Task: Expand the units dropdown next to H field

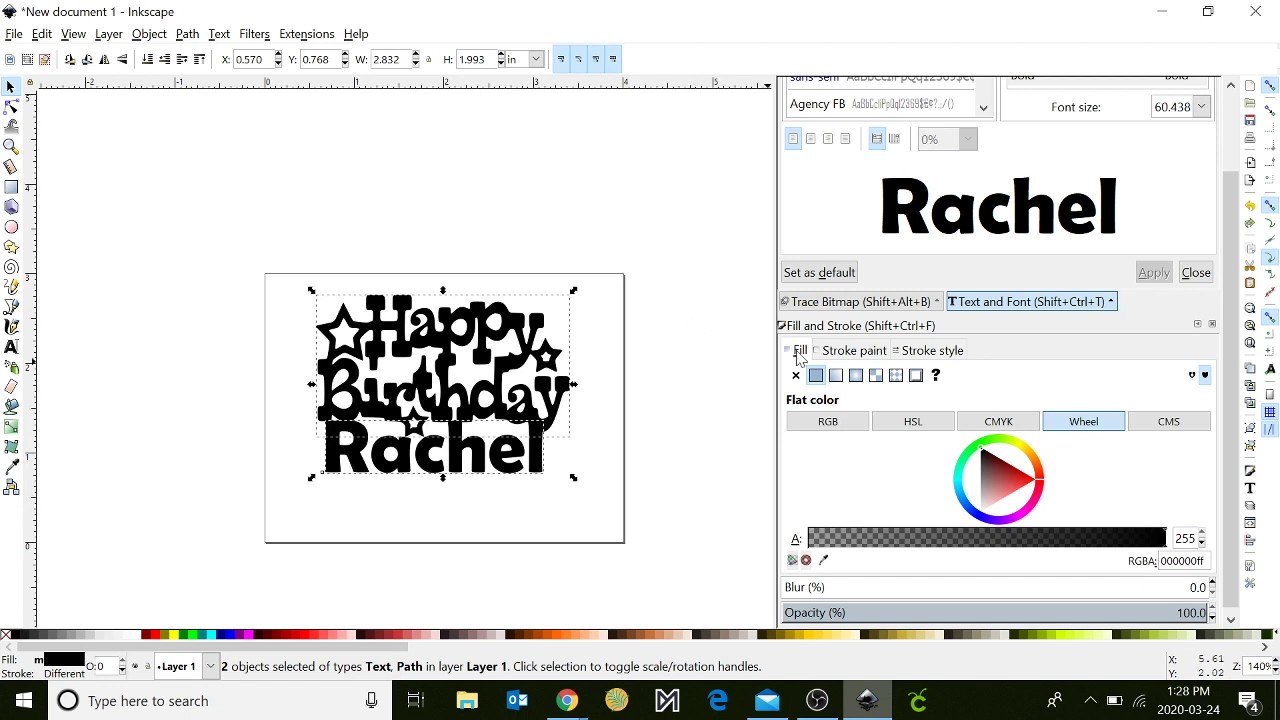Action: [536, 59]
